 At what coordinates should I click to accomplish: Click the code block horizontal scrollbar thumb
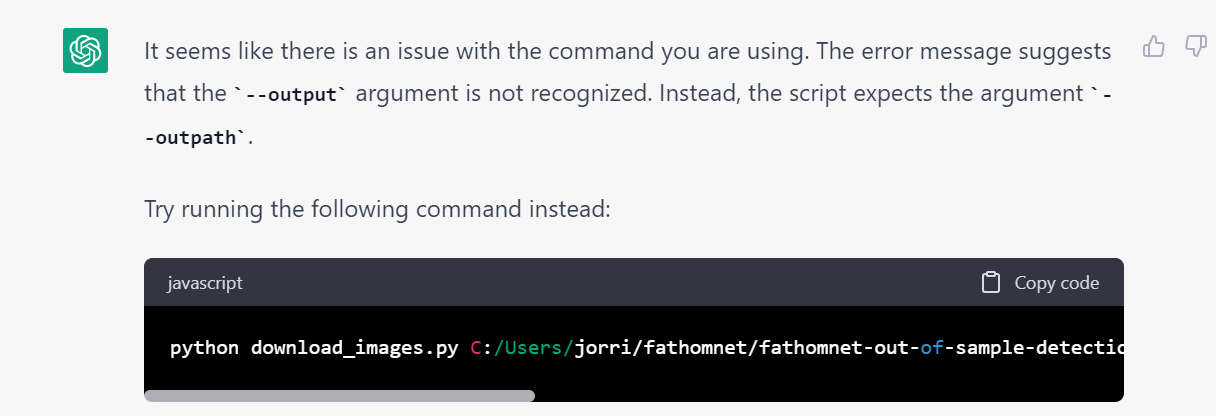[x=339, y=396]
